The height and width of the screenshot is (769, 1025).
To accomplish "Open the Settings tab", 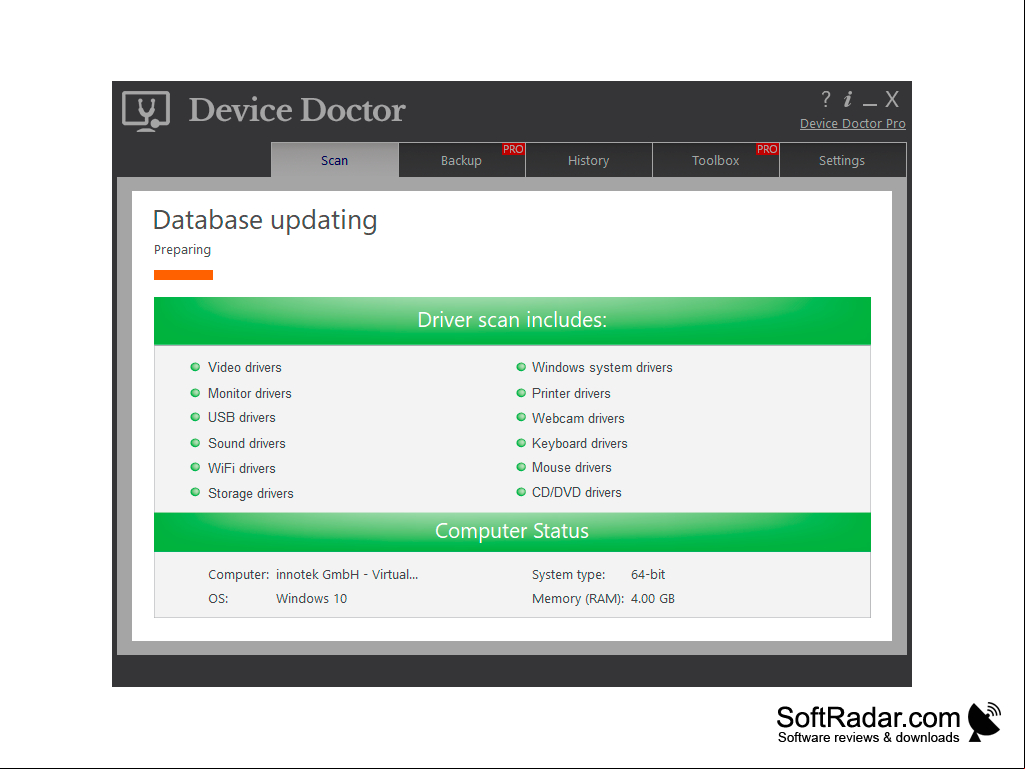I will coord(842,160).
